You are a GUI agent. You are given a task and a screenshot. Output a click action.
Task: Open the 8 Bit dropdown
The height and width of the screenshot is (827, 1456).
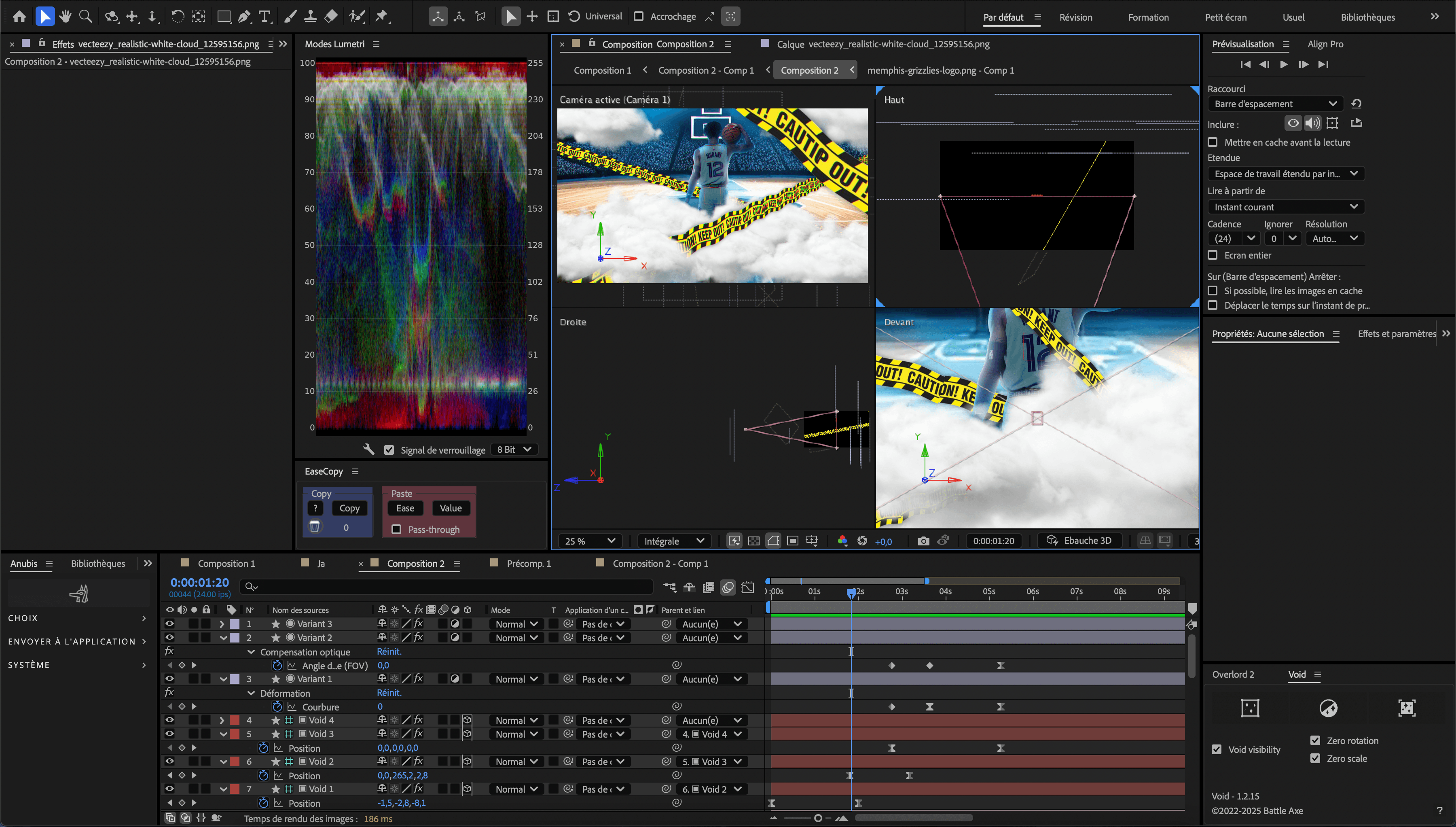point(514,449)
